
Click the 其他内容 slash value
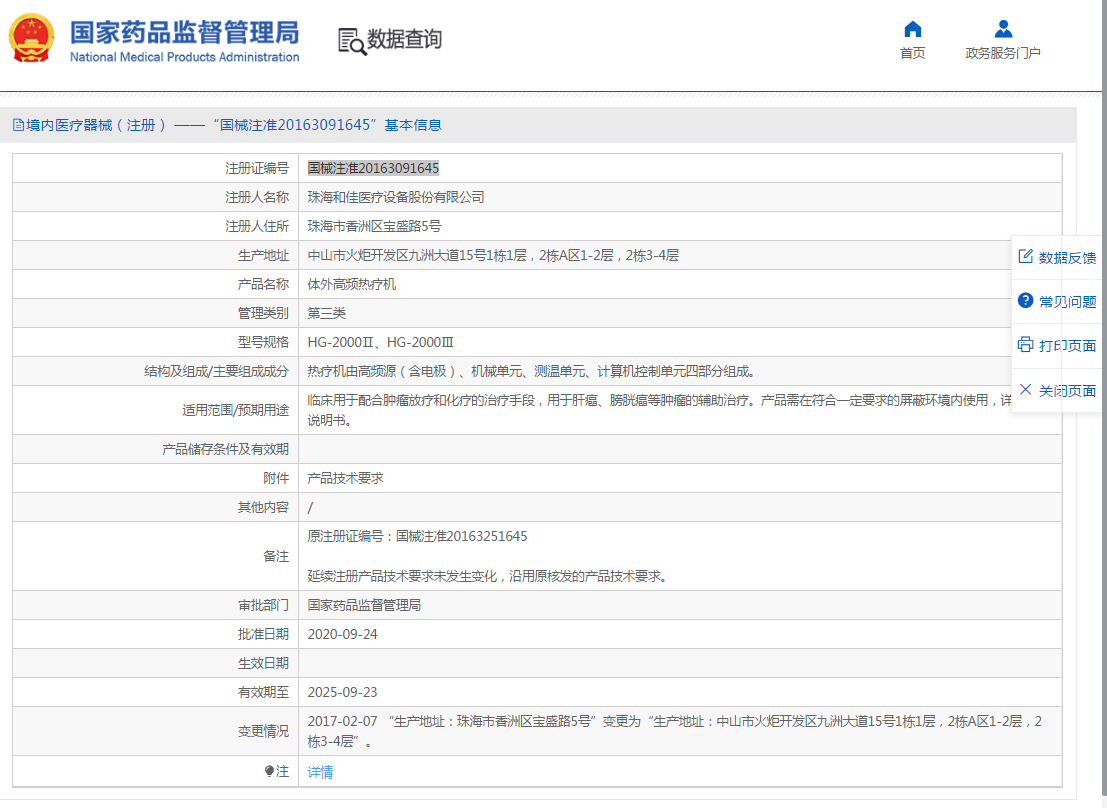click(310, 507)
